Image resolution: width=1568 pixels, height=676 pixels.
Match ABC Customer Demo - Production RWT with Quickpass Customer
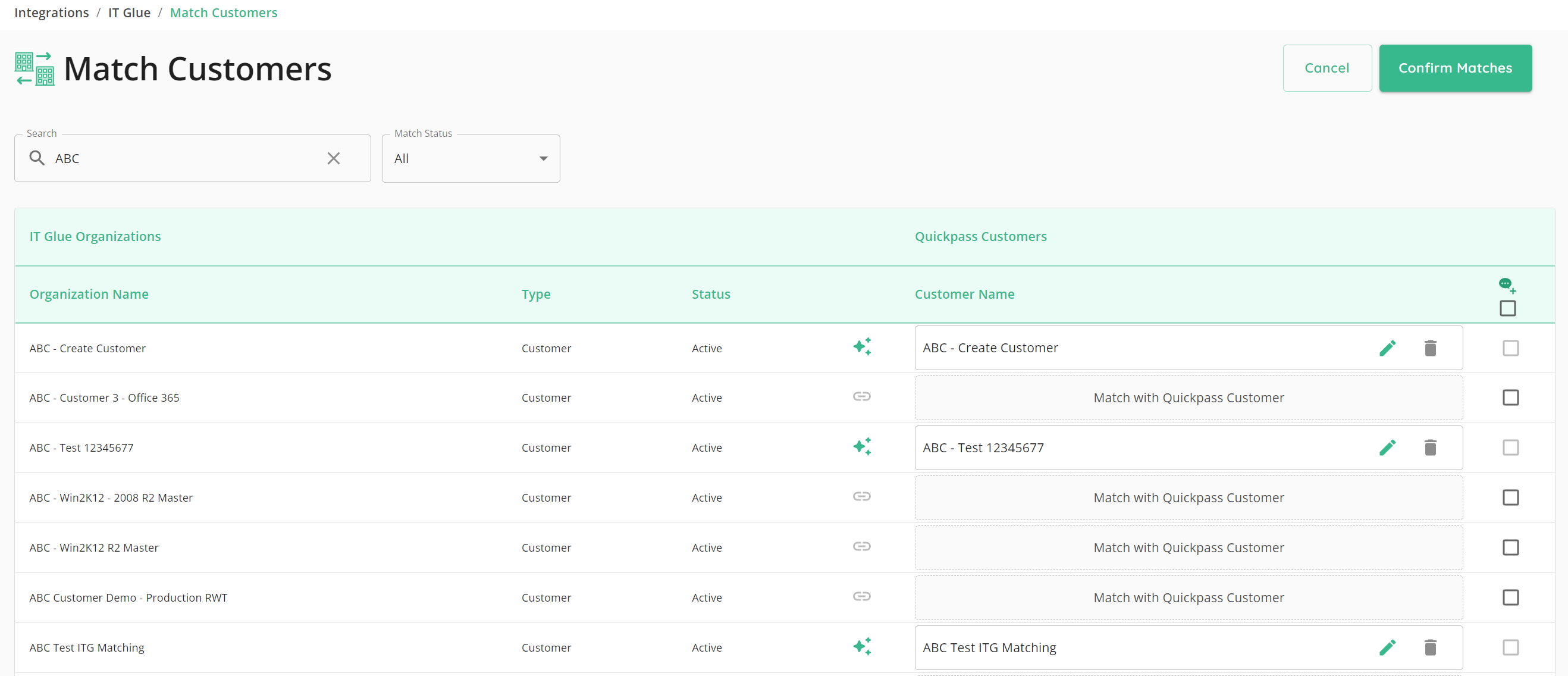coord(1188,598)
